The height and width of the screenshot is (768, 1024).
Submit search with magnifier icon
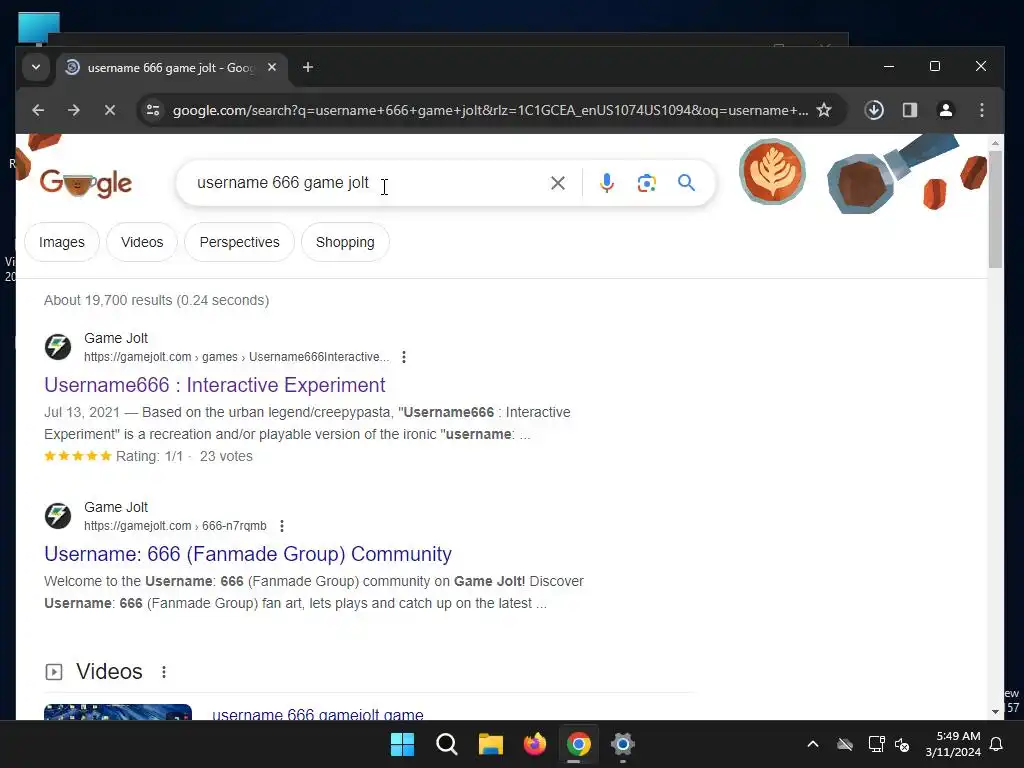[686, 183]
